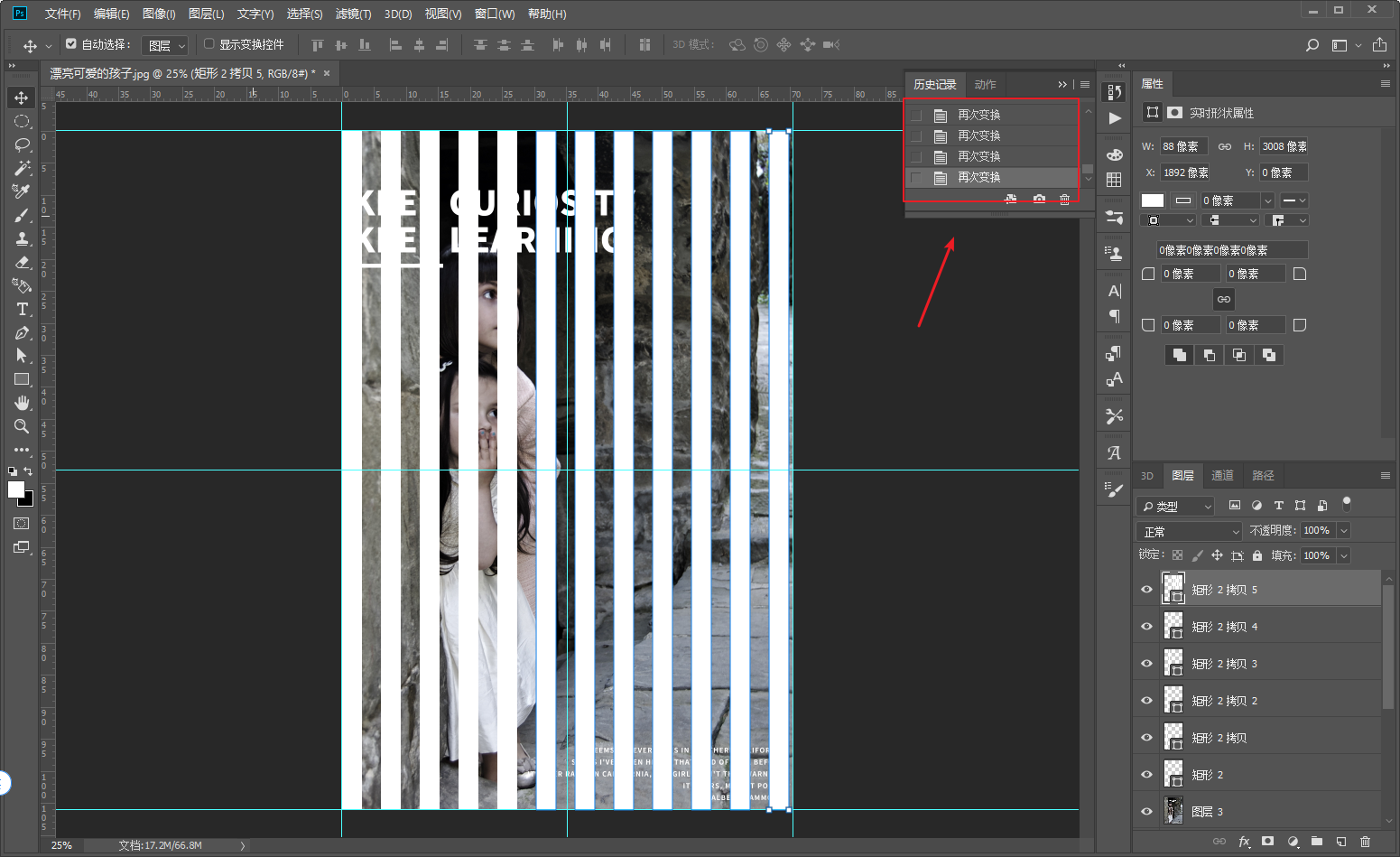Click the combine shapes path operation button
Viewport: 1400px width, 857px height.
1179,355
